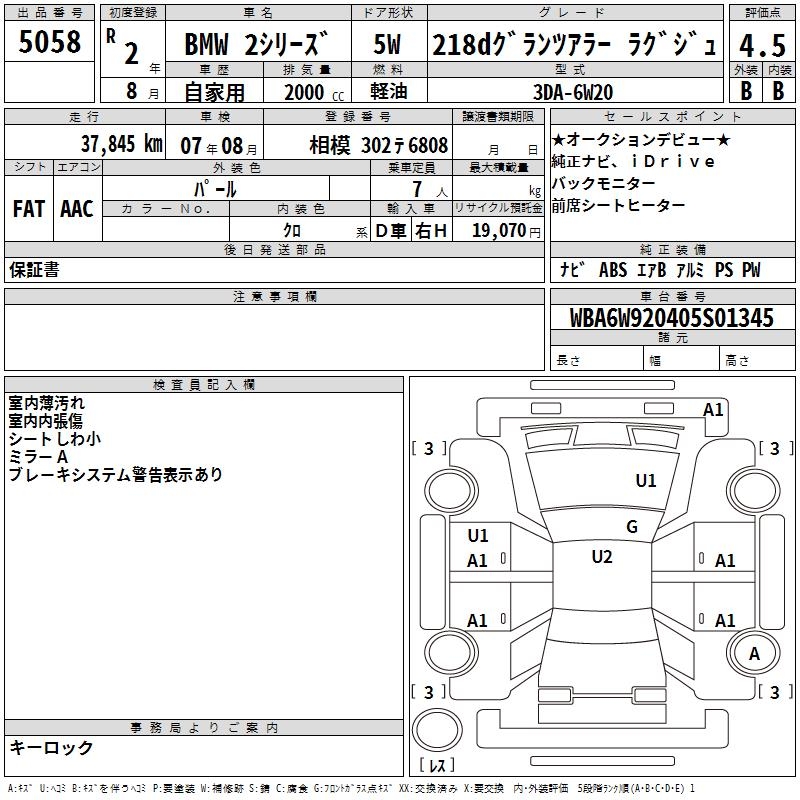Click registration number 相模 302テ6808

coord(379,145)
